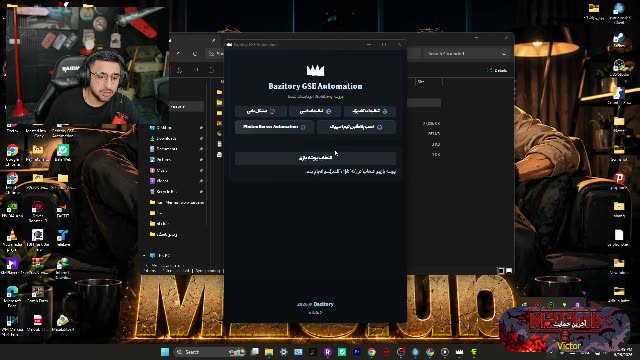Select the top-right option with gear icon

(370, 111)
